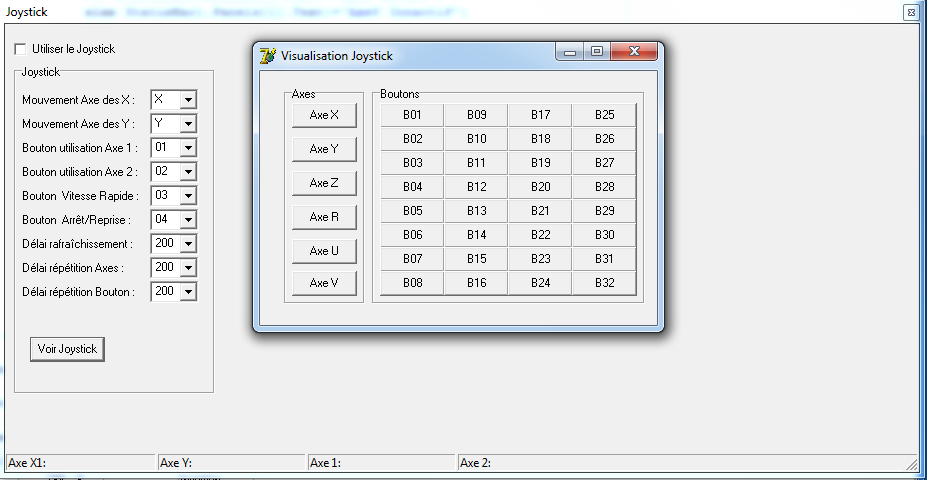Enable the 'Utiliser le Joystick' checkbox

tap(22, 49)
